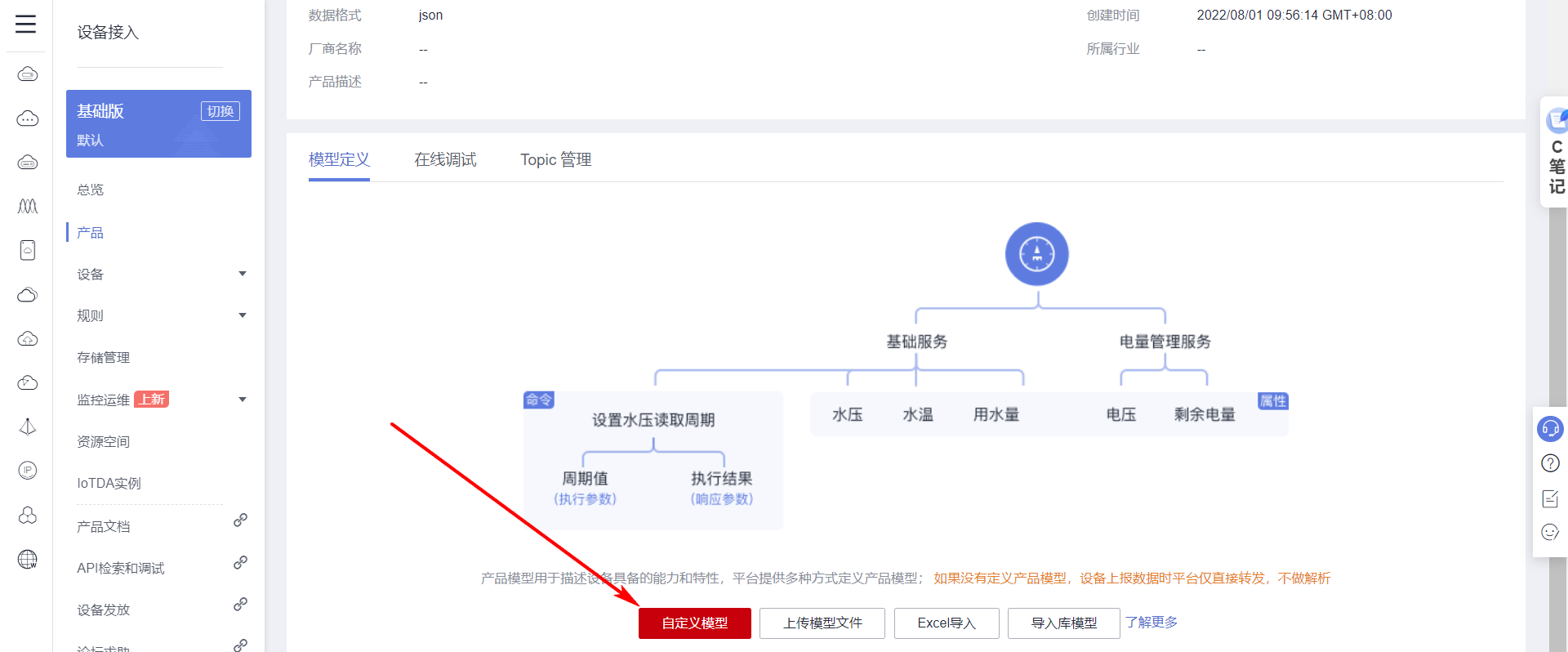Open the C笔记 notes widget
Screen dimensions: 1568x652
pyautogui.click(x=1557, y=153)
